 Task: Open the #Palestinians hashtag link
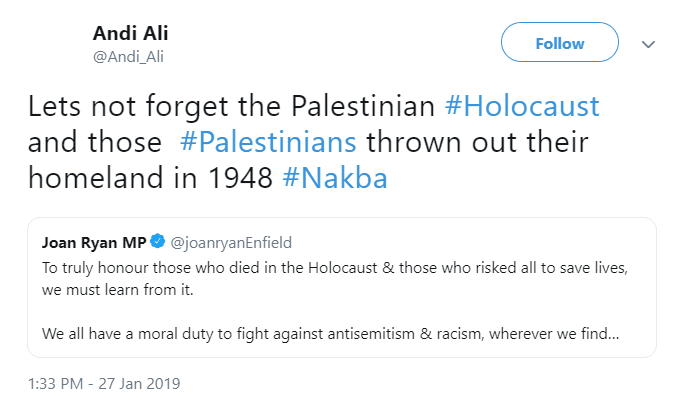268,142
